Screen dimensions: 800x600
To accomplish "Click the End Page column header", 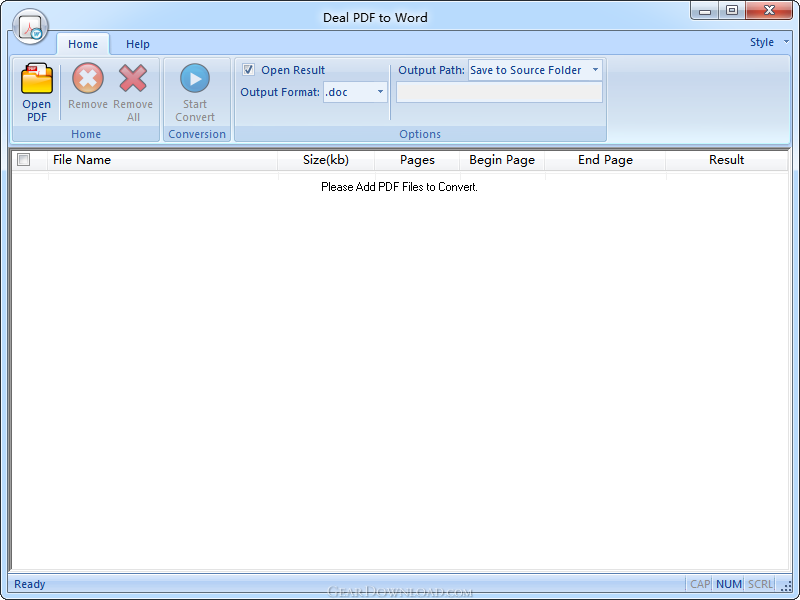I will coord(605,160).
